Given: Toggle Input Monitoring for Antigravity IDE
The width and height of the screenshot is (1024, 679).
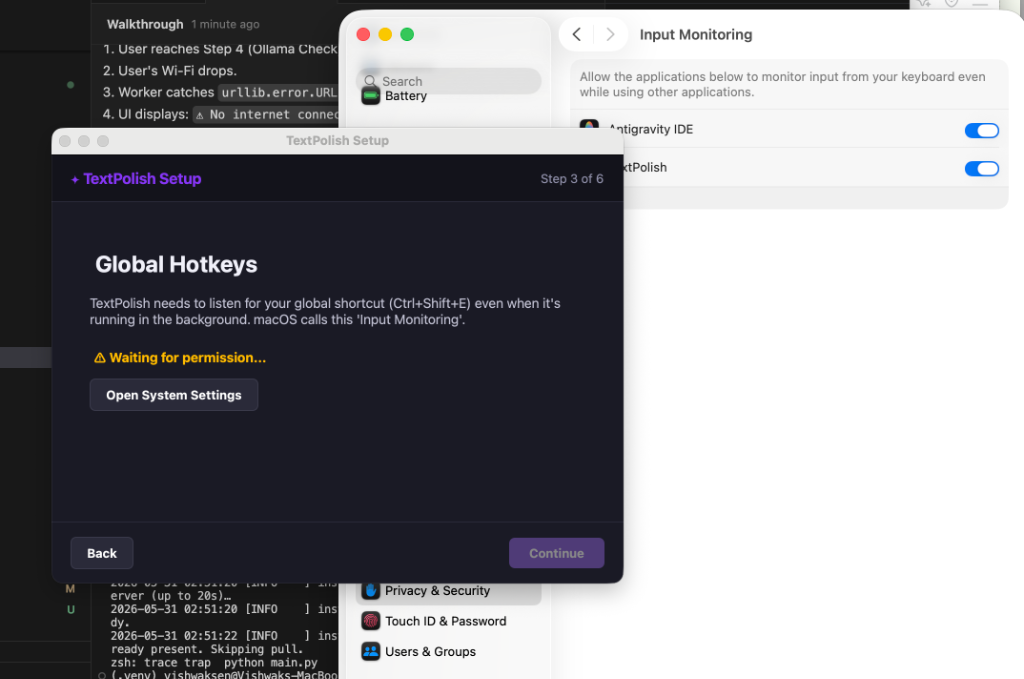Looking at the screenshot, I should point(982,131).
